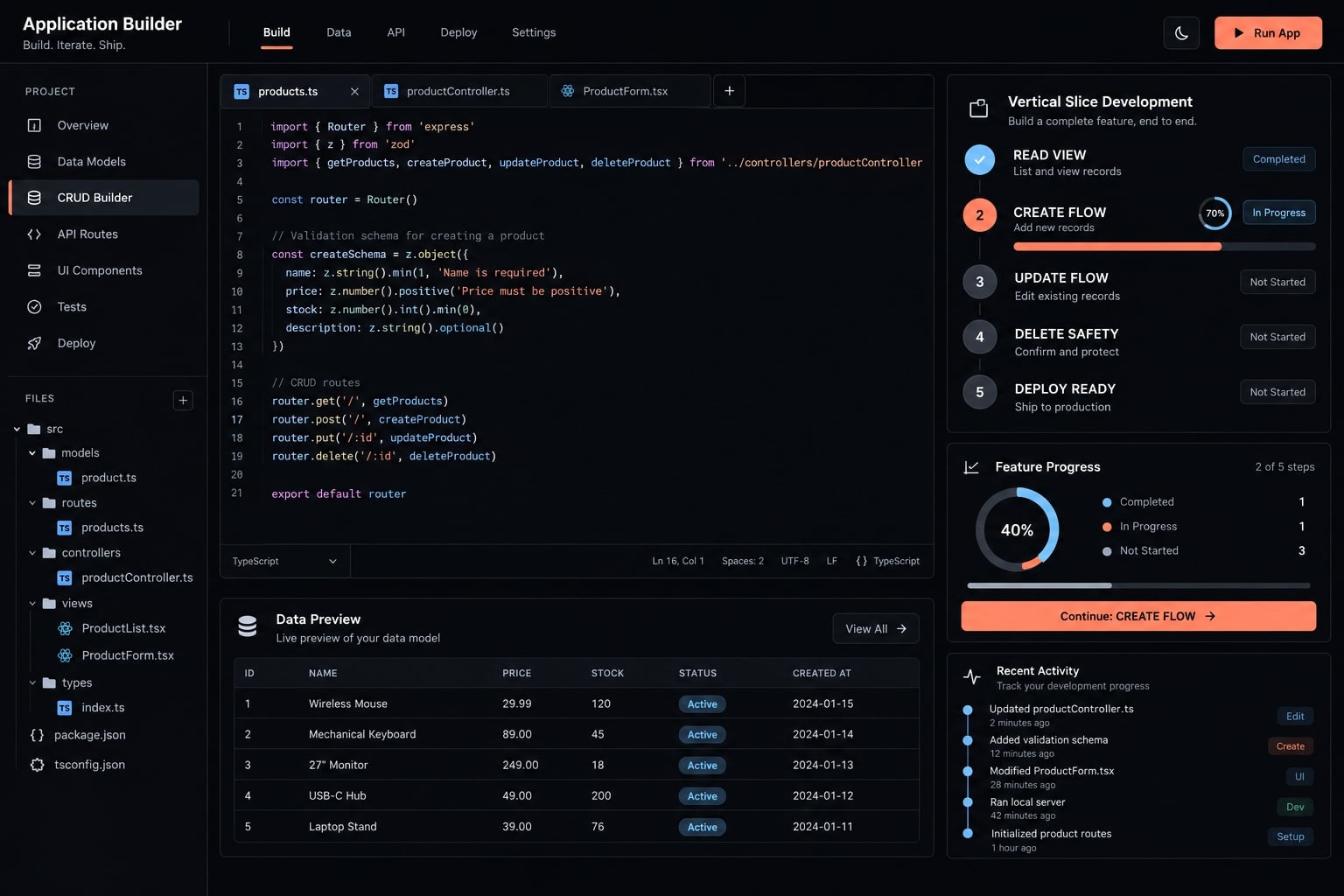Click Continue: CREATE FLOW button
This screenshot has height=896, width=1344.
(1138, 616)
